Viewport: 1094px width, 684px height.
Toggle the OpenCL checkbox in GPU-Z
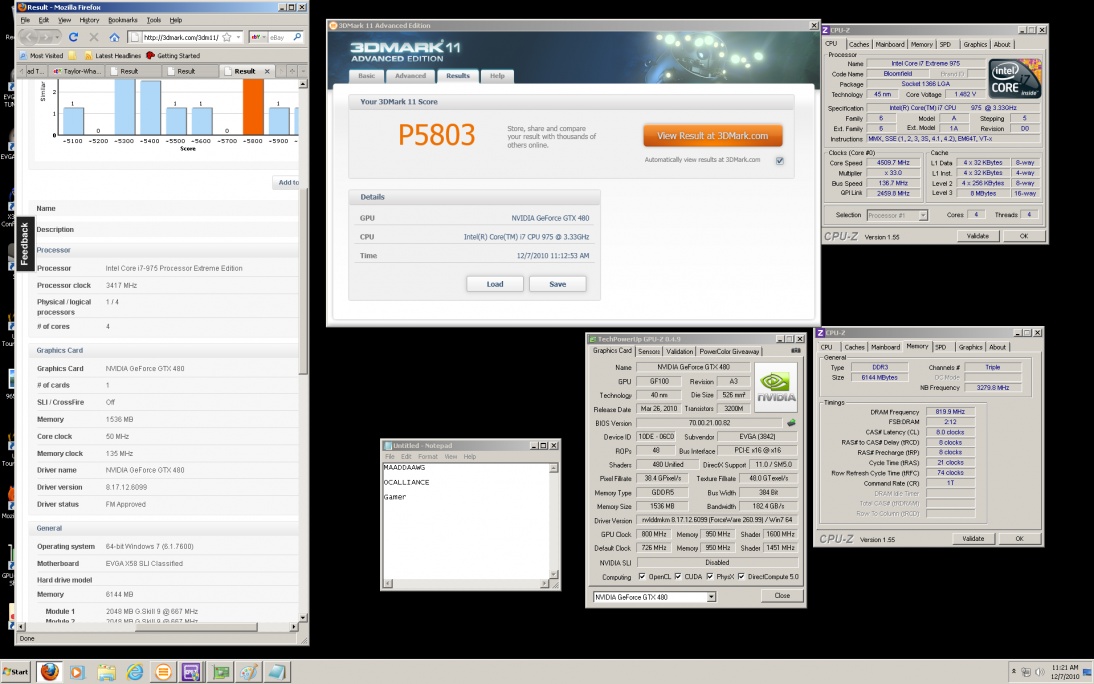[643, 576]
